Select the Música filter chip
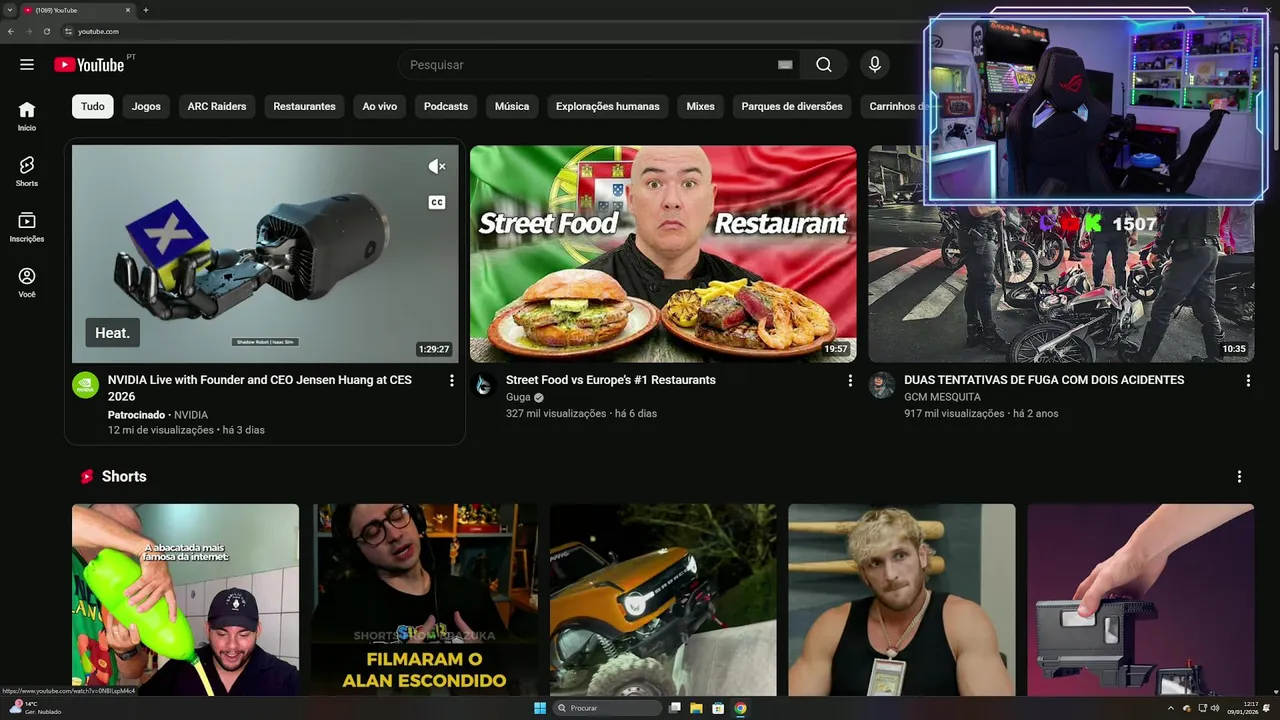Viewport: 1280px width, 720px height. pyautogui.click(x=512, y=106)
